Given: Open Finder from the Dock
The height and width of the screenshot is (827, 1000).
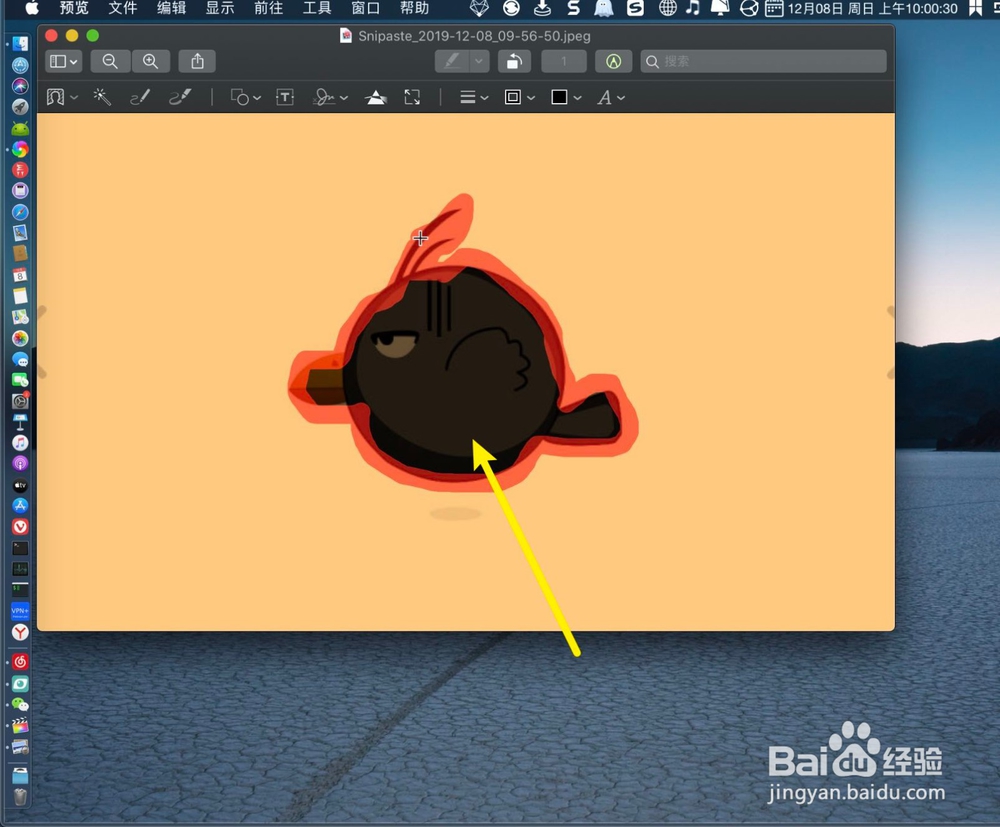Looking at the screenshot, I should [x=20, y=43].
